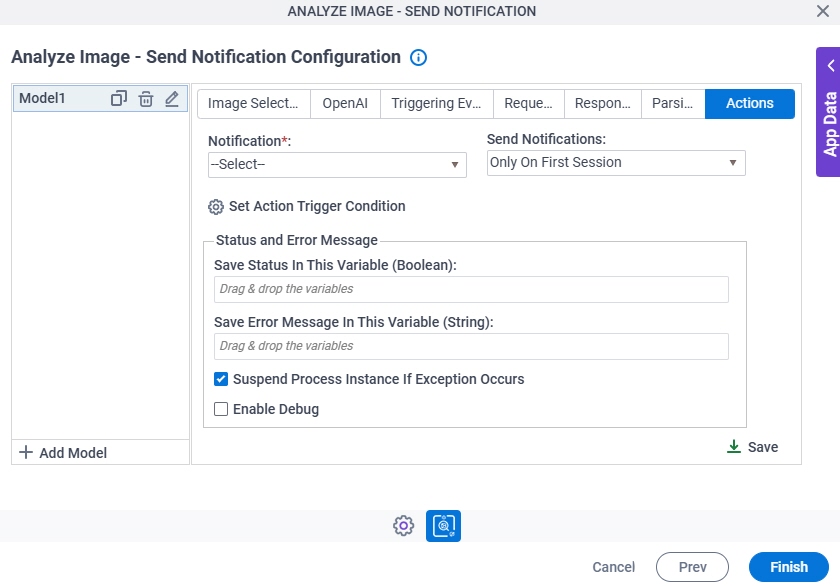
Task: Open the bottom settings gear icon
Action: click(x=403, y=525)
